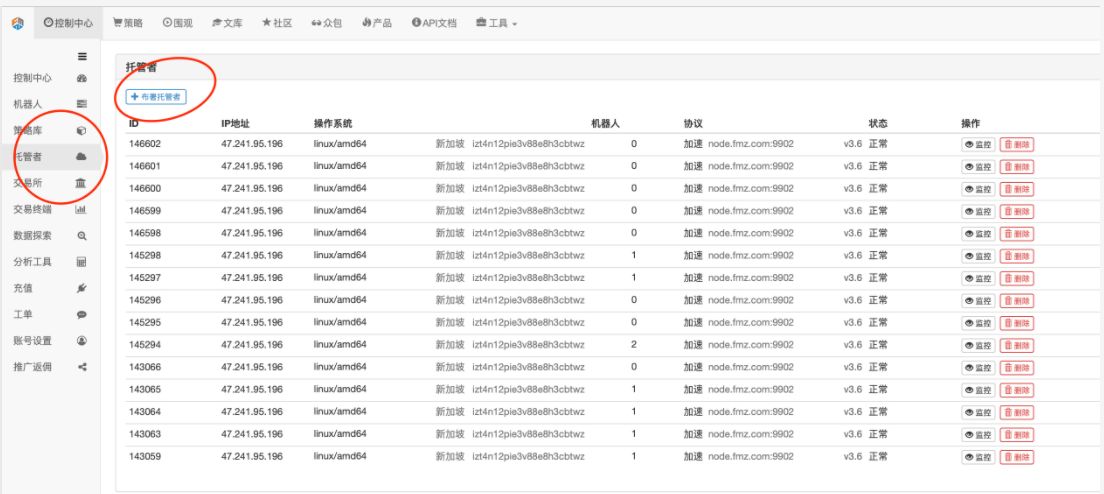Open 围观 in the top navigation
The width and height of the screenshot is (1104, 494).
tap(177, 23)
